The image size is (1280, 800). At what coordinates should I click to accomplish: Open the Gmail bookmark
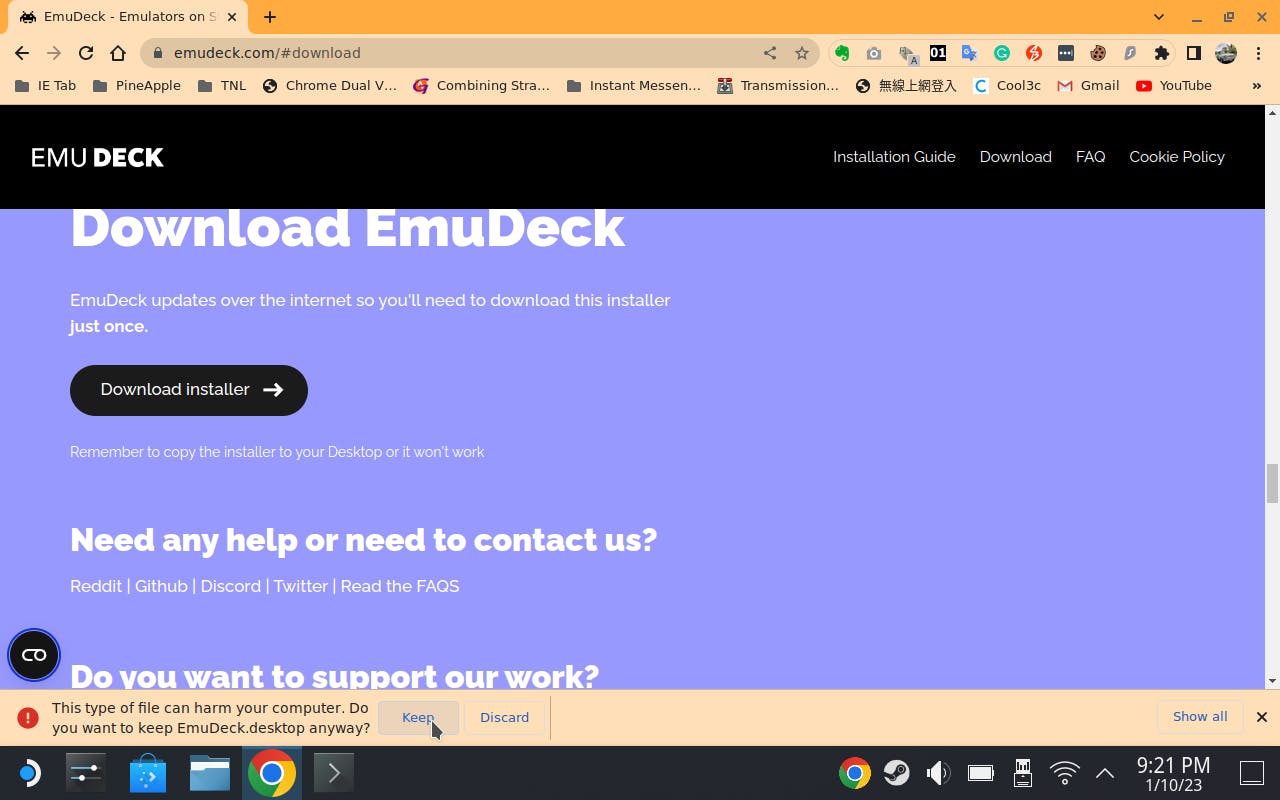[1089, 86]
